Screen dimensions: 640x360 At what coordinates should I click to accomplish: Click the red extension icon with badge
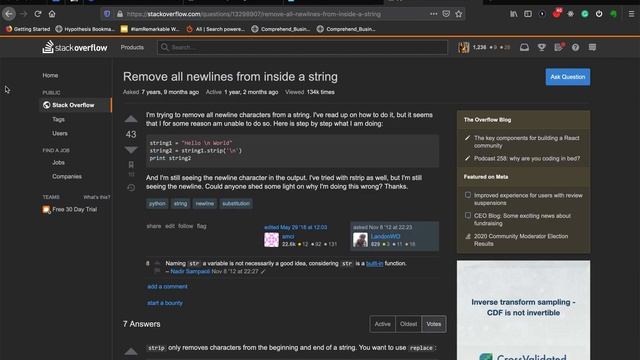[x=557, y=13]
